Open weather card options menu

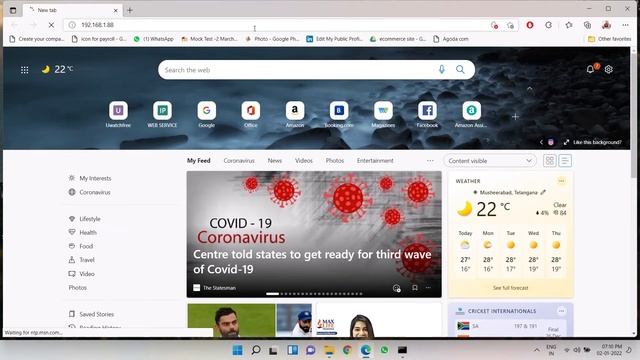click(561, 181)
